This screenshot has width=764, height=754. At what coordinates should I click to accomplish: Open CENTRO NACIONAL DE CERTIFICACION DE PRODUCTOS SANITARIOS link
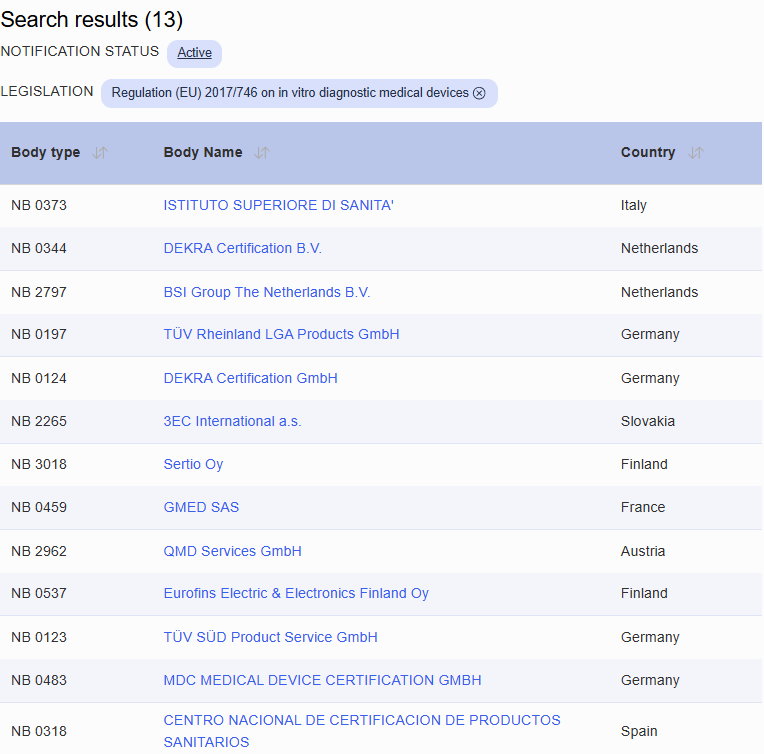tap(362, 731)
